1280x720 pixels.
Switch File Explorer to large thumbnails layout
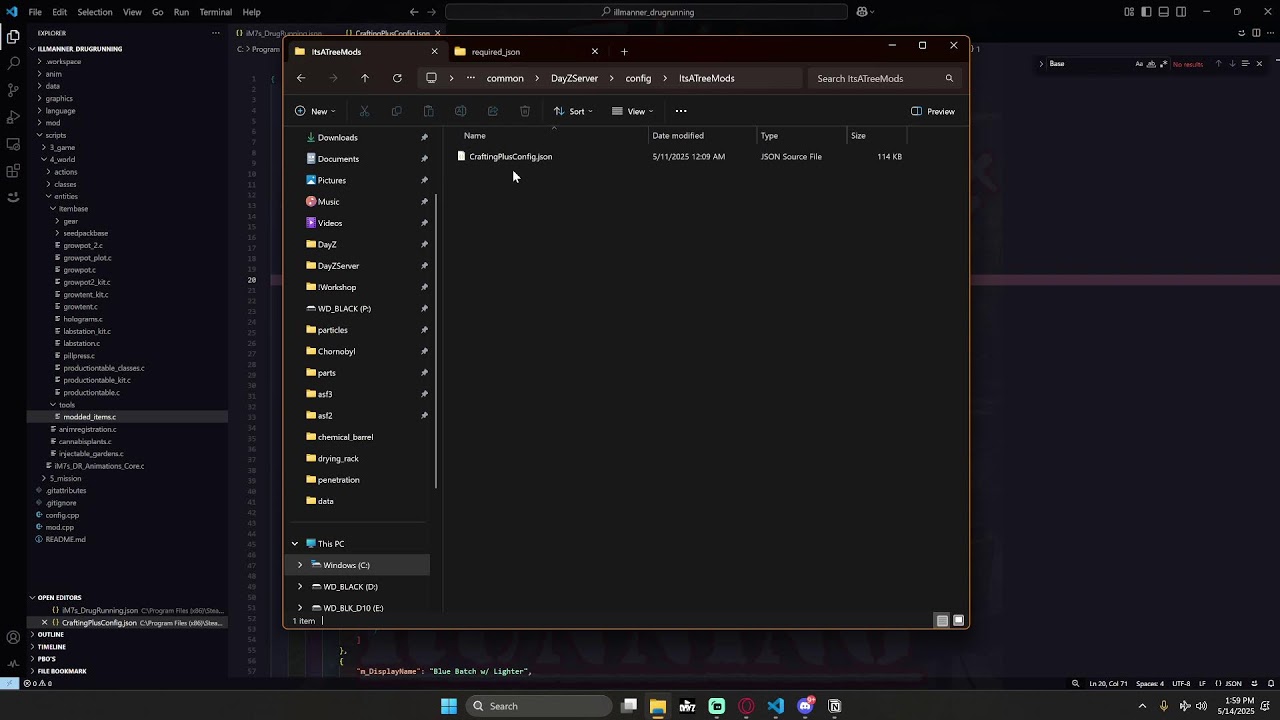[958, 621]
